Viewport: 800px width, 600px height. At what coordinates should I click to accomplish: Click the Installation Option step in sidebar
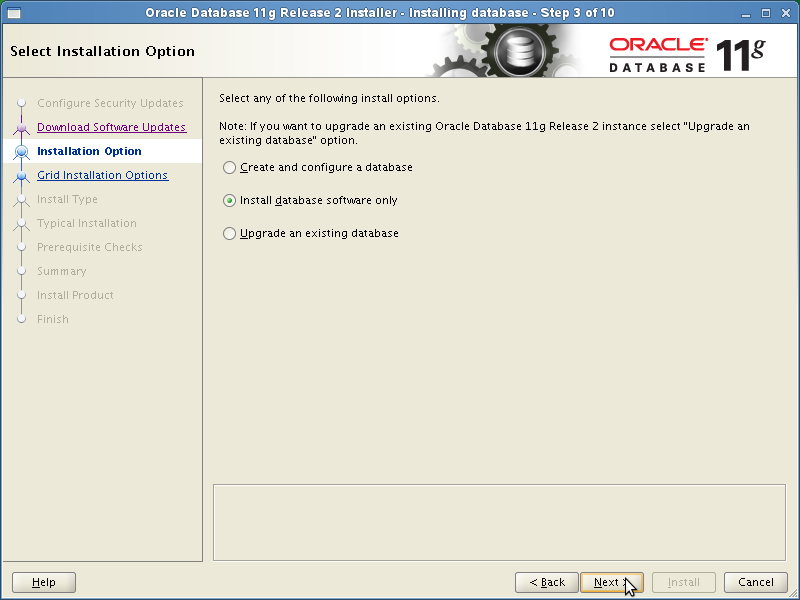click(89, 151)
